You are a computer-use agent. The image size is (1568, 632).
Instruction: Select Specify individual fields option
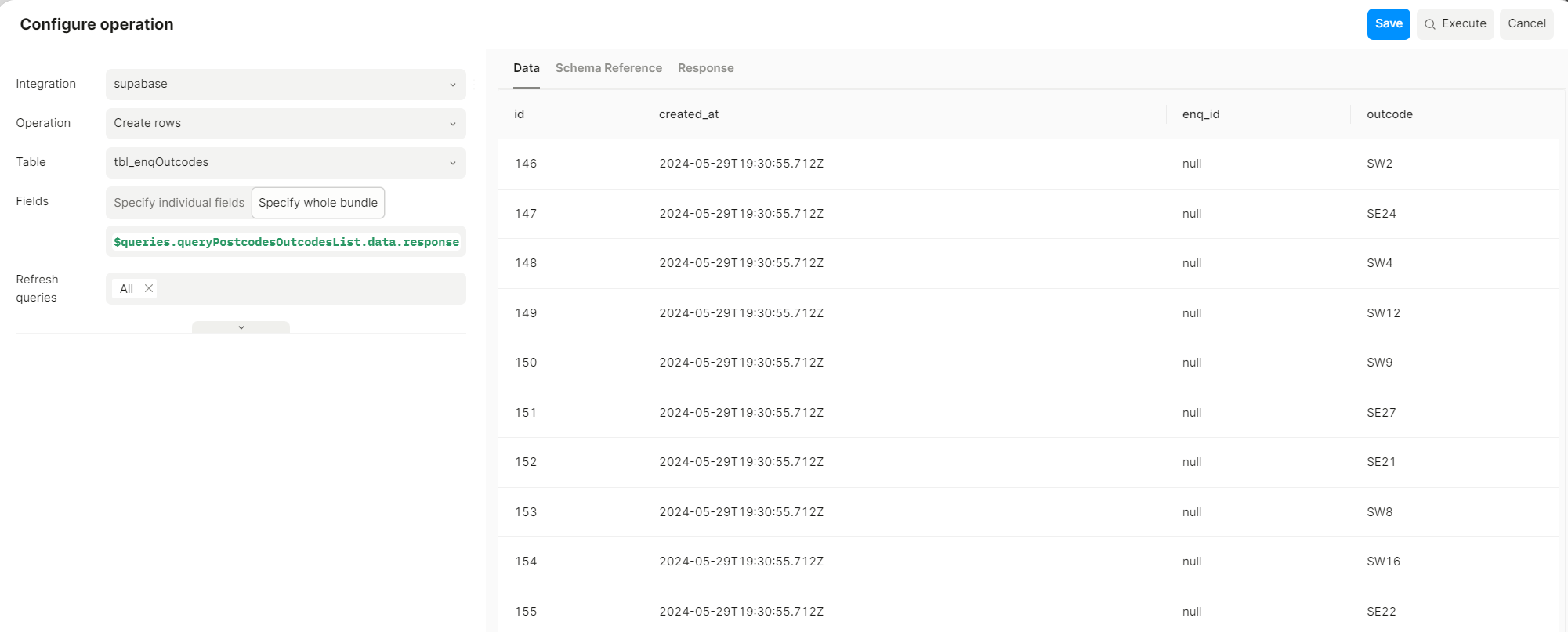click(x=179, y=203)
